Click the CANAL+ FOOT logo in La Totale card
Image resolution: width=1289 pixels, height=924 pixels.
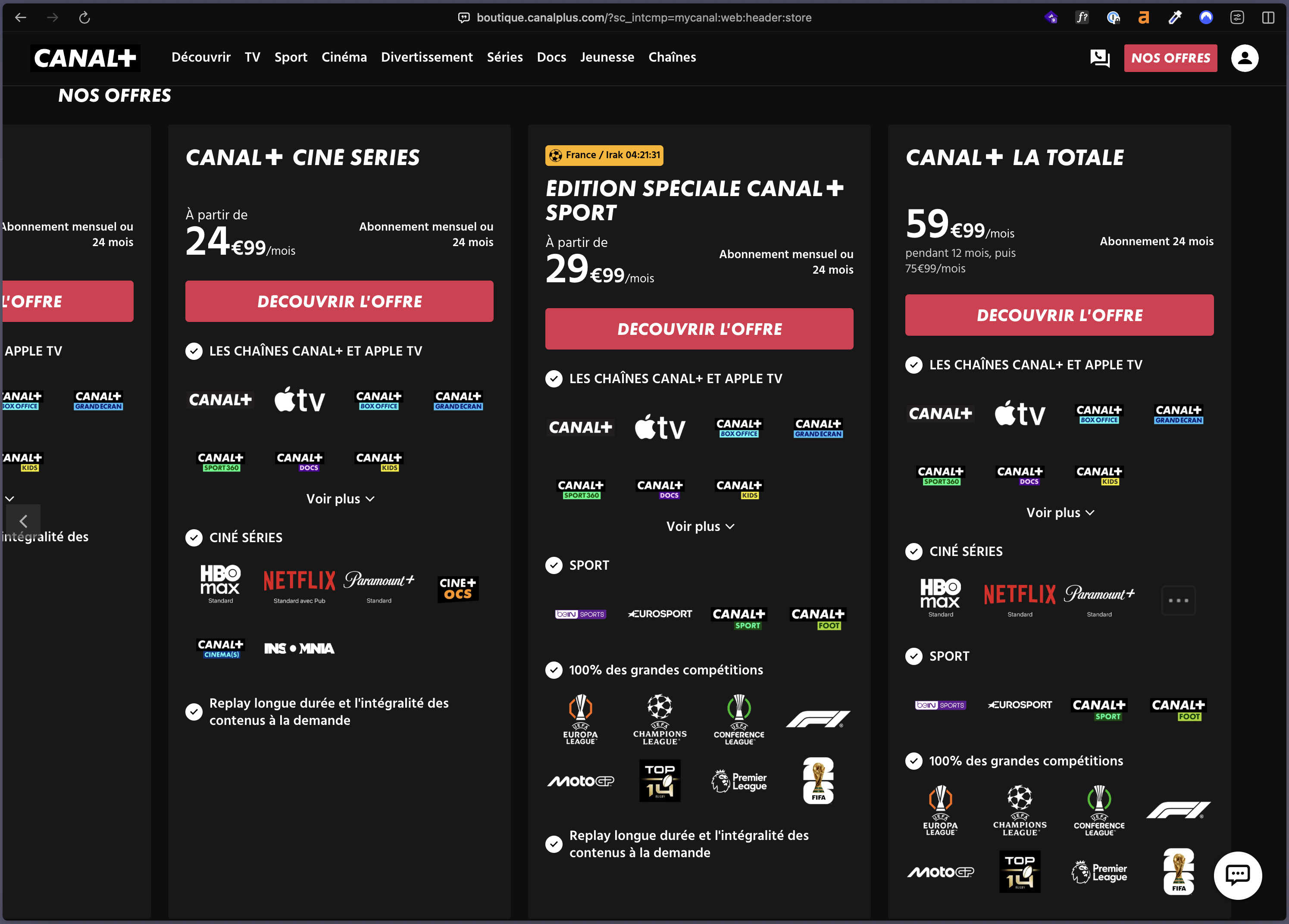point(1179,710)
